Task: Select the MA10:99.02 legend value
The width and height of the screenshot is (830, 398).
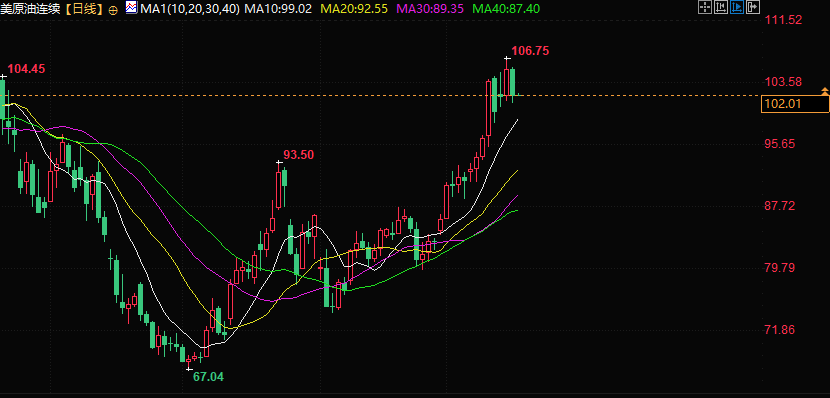Action: tap(278, 9)
